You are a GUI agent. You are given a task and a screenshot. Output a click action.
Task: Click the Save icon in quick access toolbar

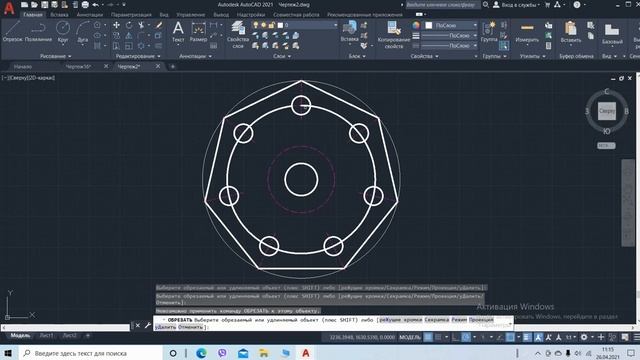click(44, 5)
